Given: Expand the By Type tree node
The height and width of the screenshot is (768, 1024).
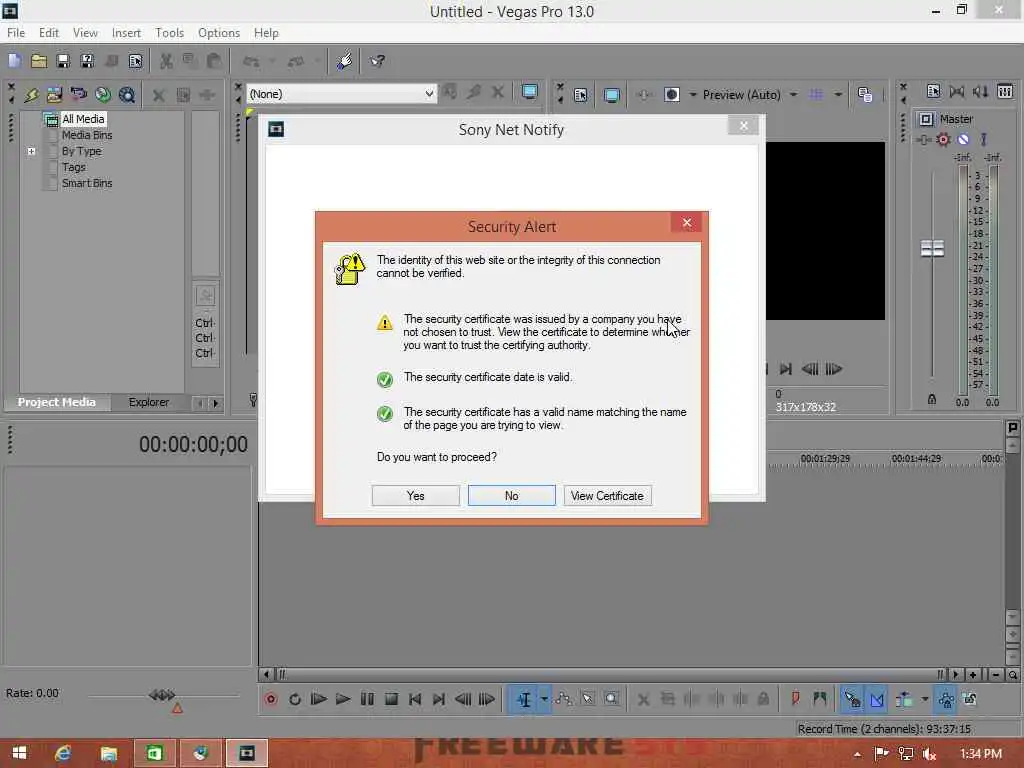Looking at the screenshot, I should [x=31, y=152].
